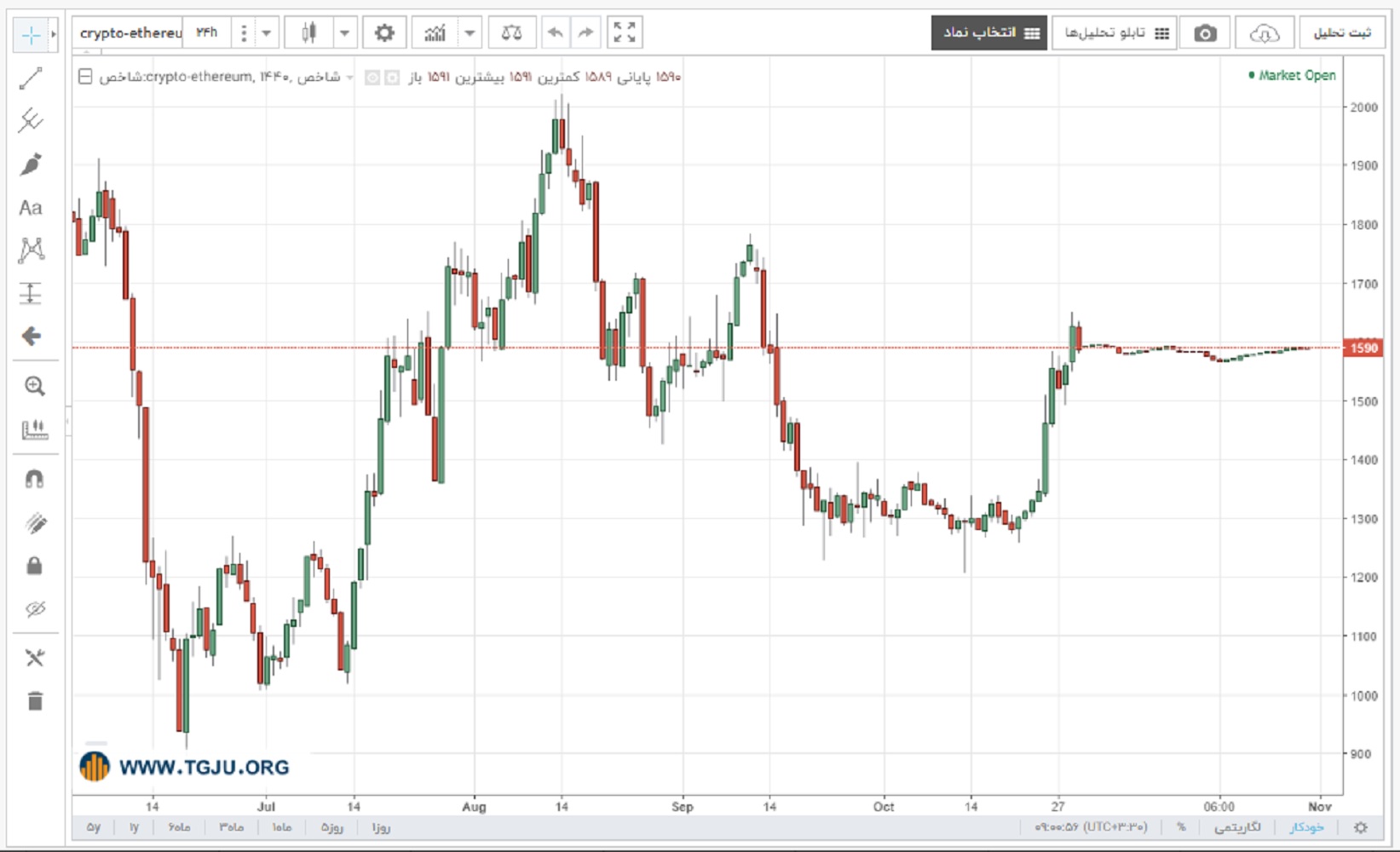Pick the brush drawing tool
The width and height of the screenshot is (1400, 852).
(x=31, y=164)
